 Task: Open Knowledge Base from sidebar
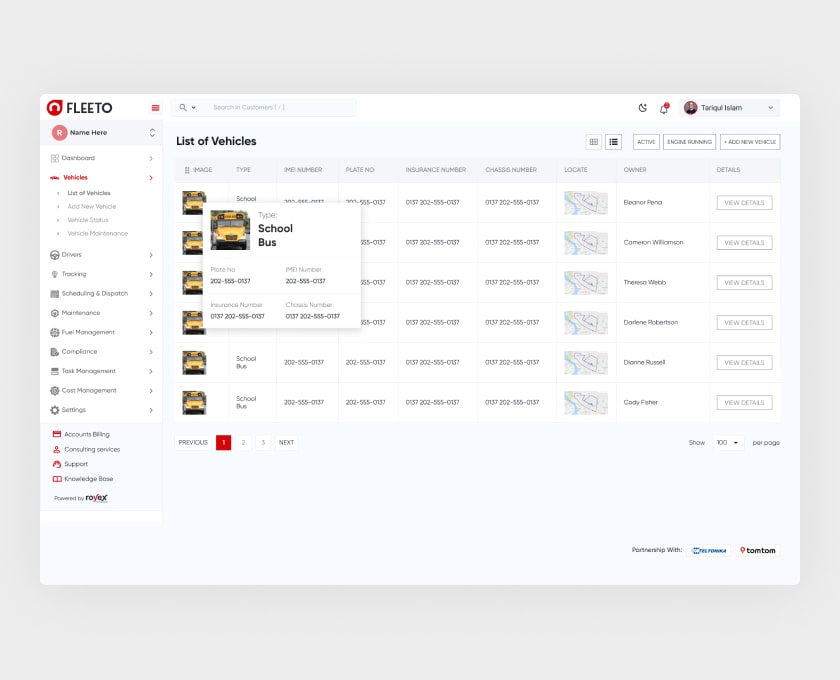[x=88, y=479]
